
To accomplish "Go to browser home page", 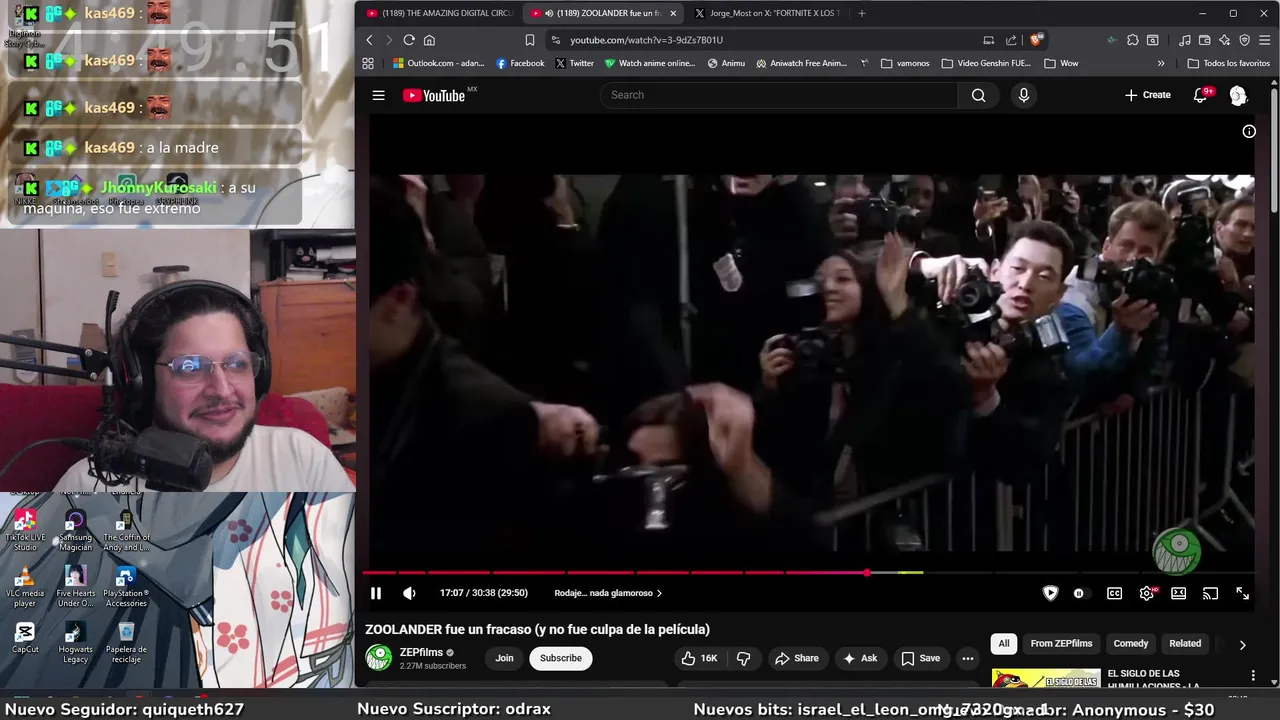I will [429, 40].
